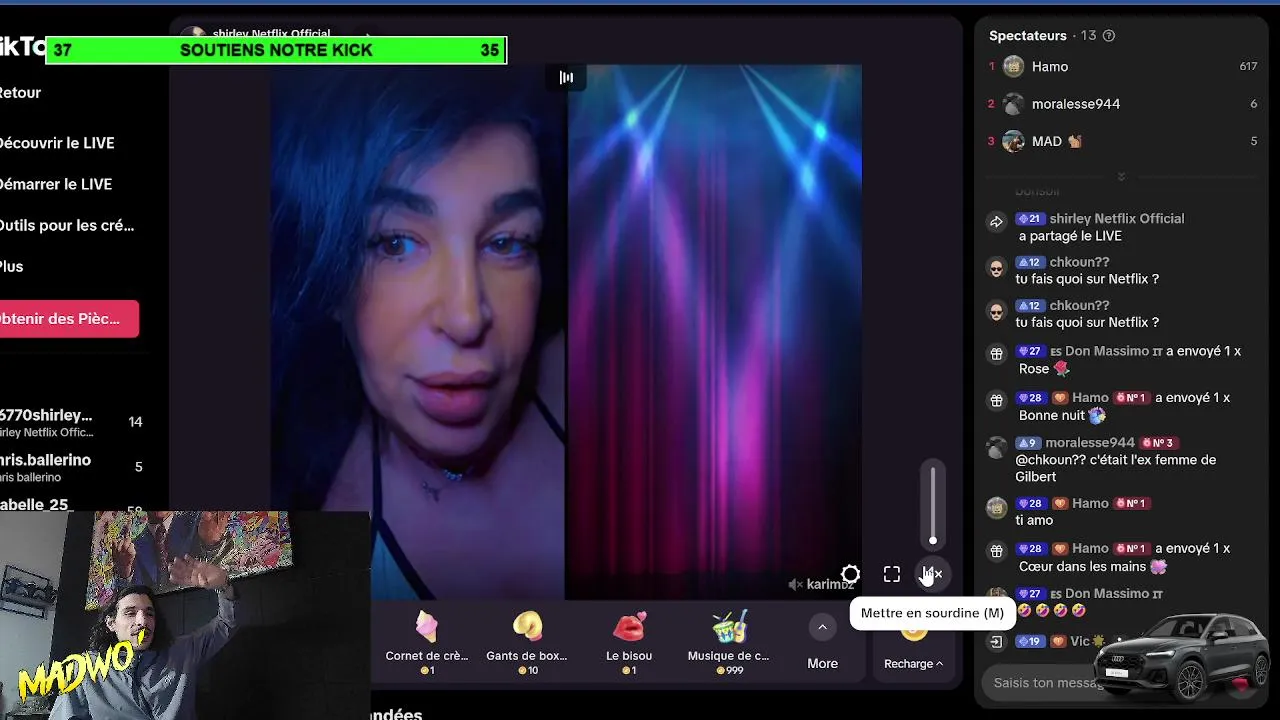Click the share arrow icon beside shirley's message
Screen dimensions: 1280x720
996,222
